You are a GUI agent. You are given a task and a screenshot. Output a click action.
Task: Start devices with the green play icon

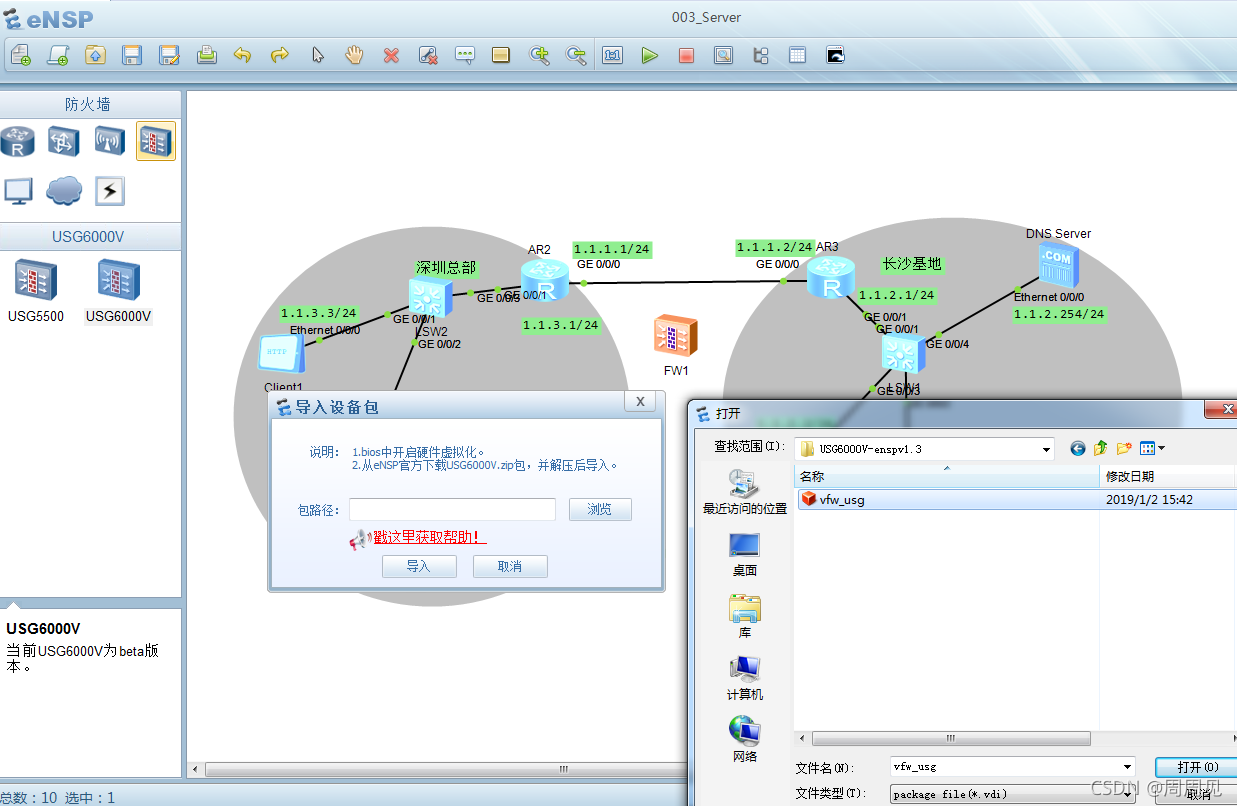point(649,56)
